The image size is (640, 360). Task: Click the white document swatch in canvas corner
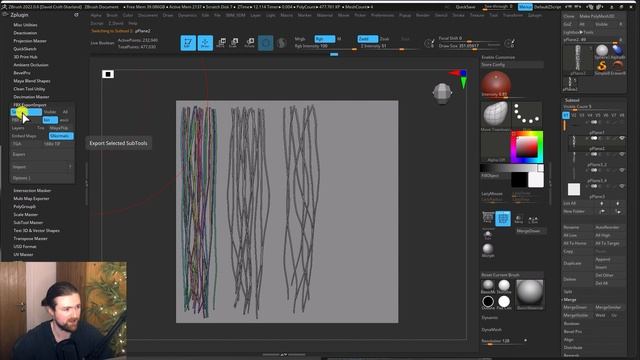point(108,74)
